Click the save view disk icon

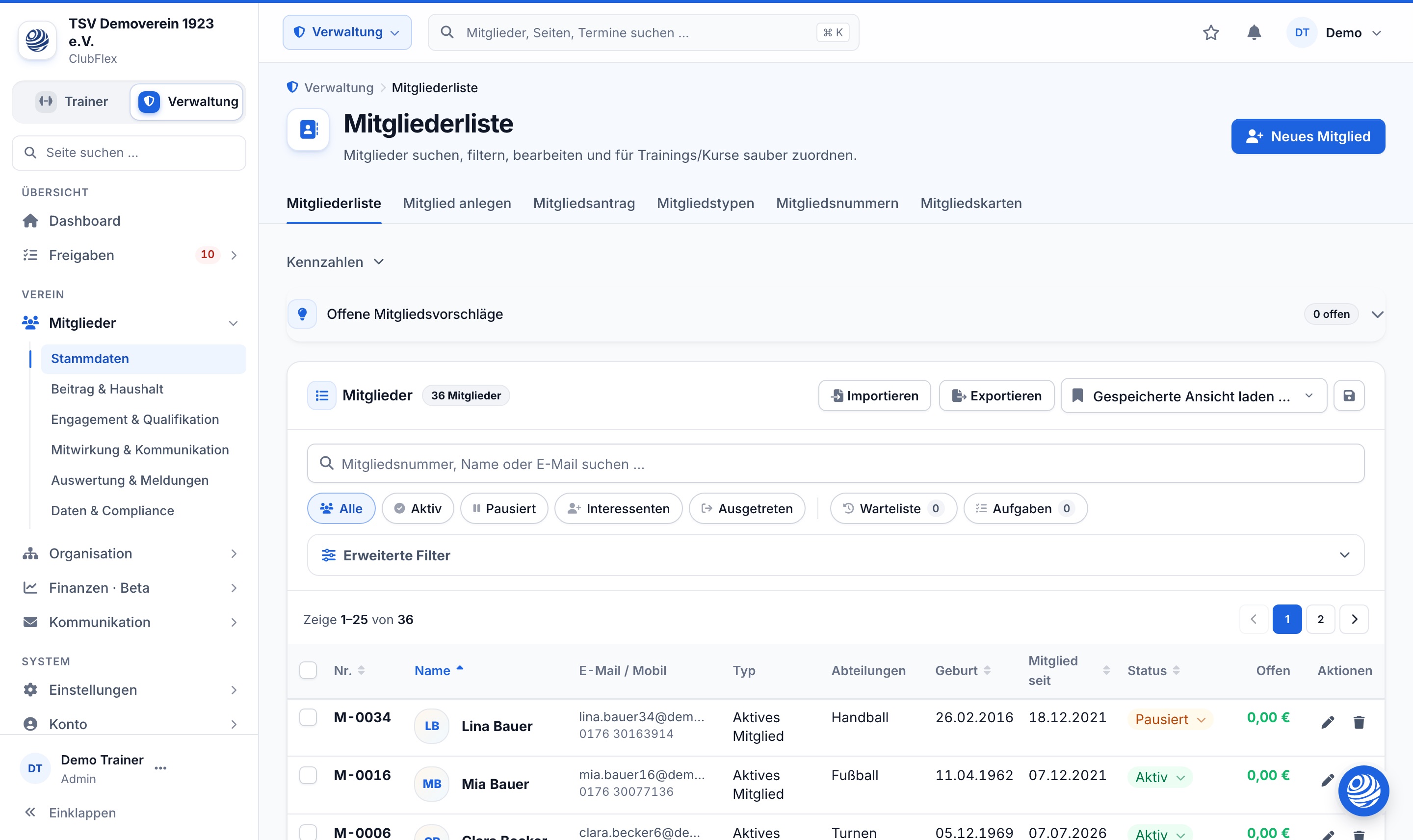[x=1349, y=395]
